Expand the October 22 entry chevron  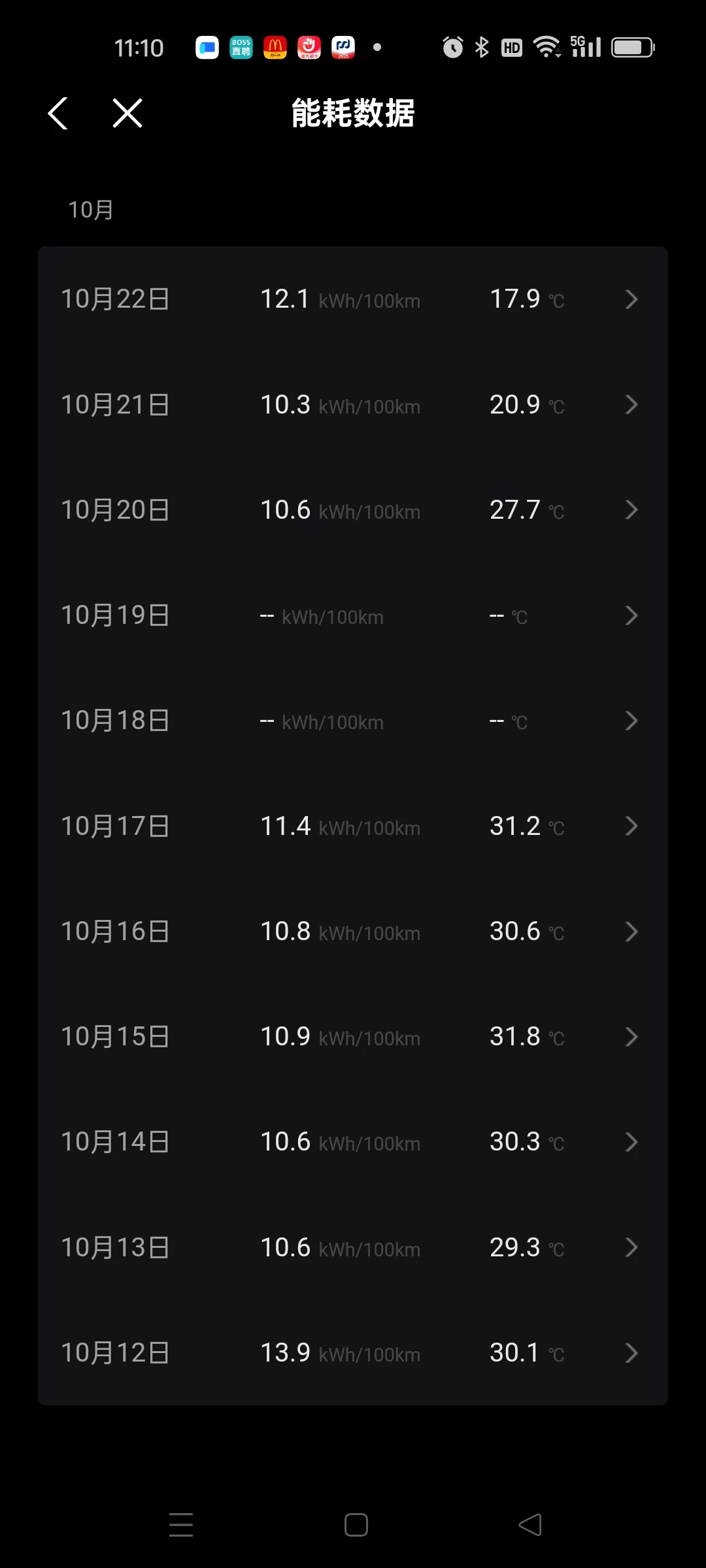631,299
